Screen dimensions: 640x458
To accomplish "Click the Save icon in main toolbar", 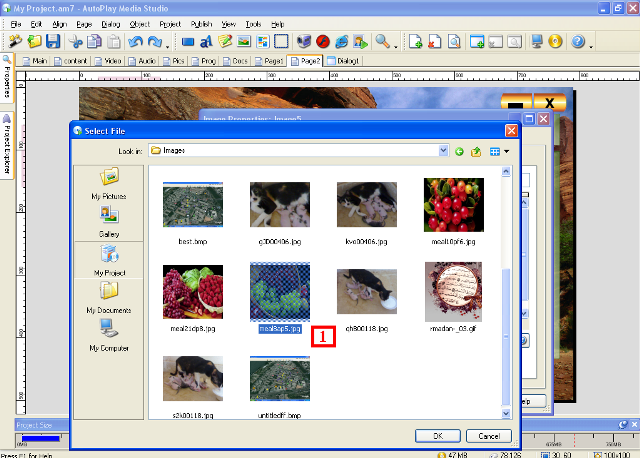I will pos(53,42).
